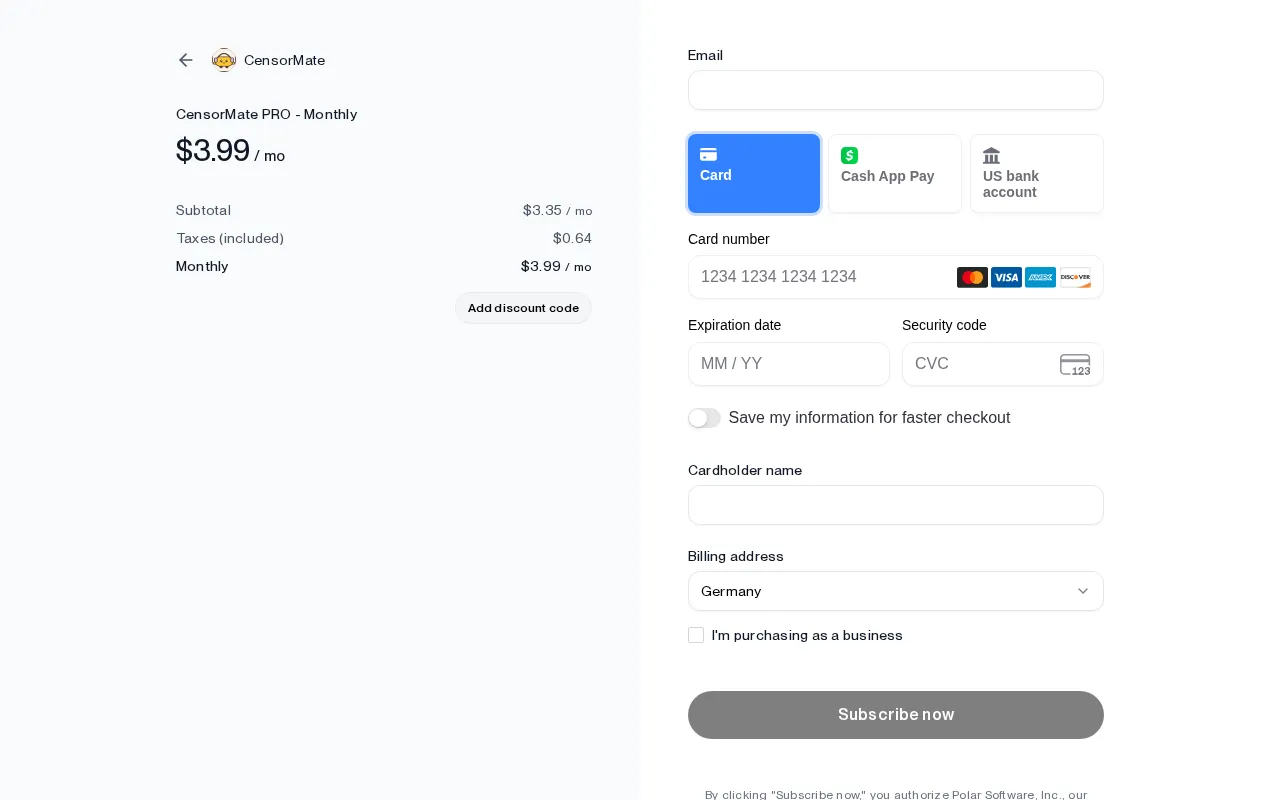Click the Visa logo icon

point(1006,277)
